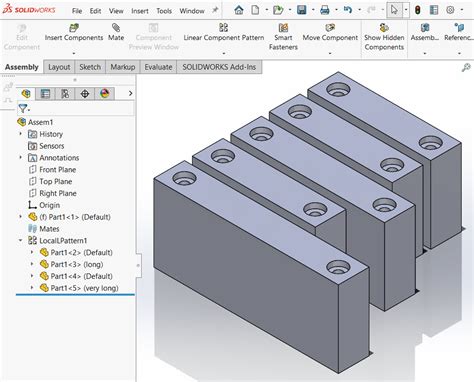Image resolution: width=474 pixels, height=382 pixels.
Task: Switch to the Markup tab
Action: click(x=123, y=67)
